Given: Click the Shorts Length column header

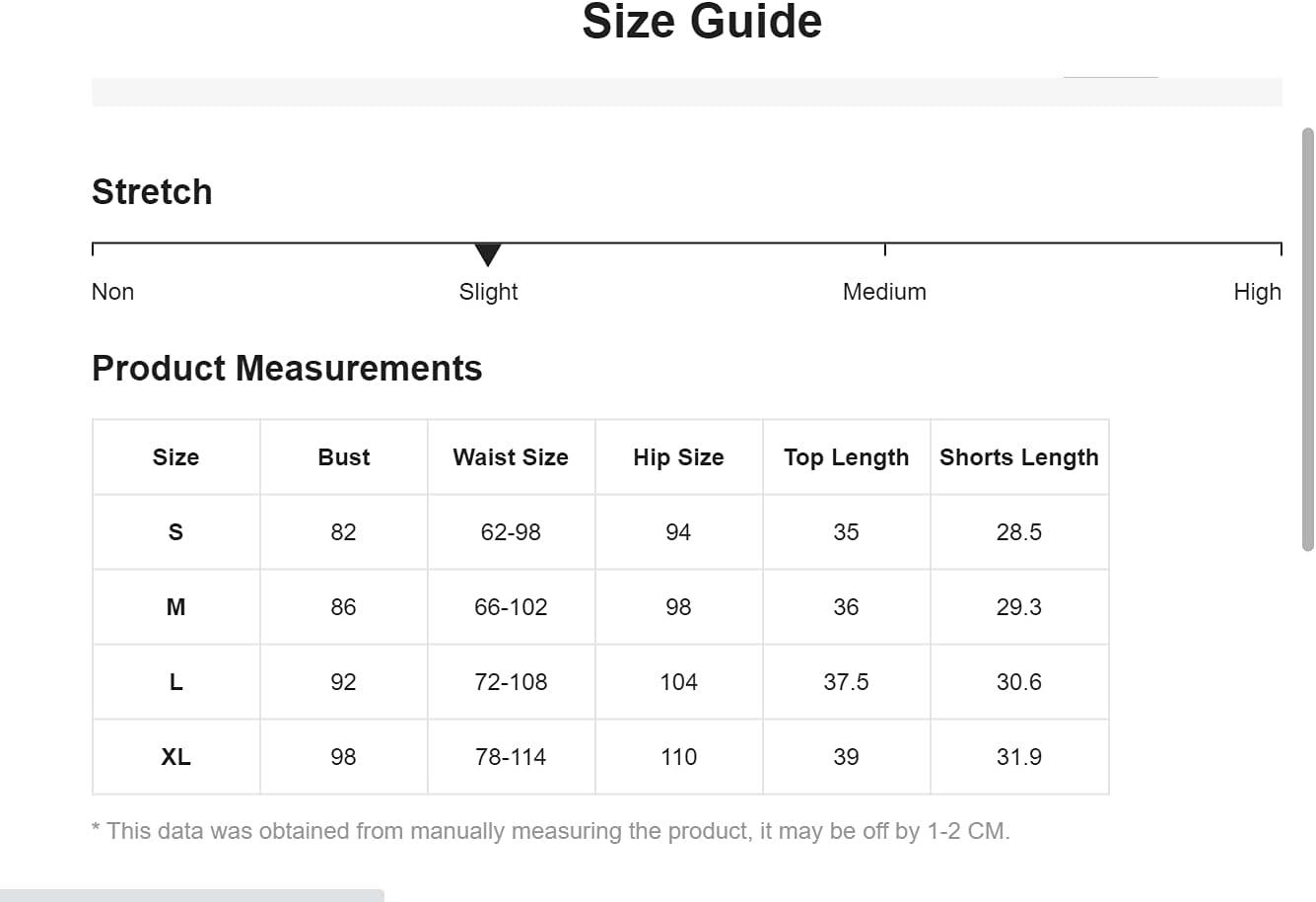Looking at the screenshot, I should [1019, 457].
